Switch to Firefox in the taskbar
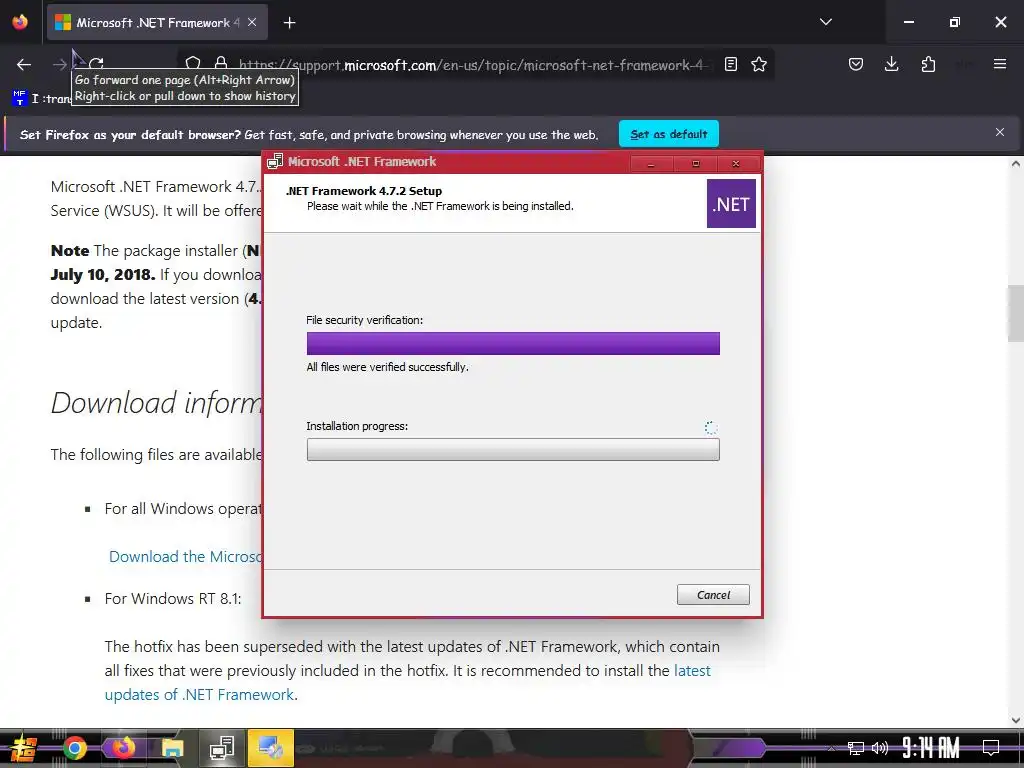1024x768 pixels. pos(123,748)
